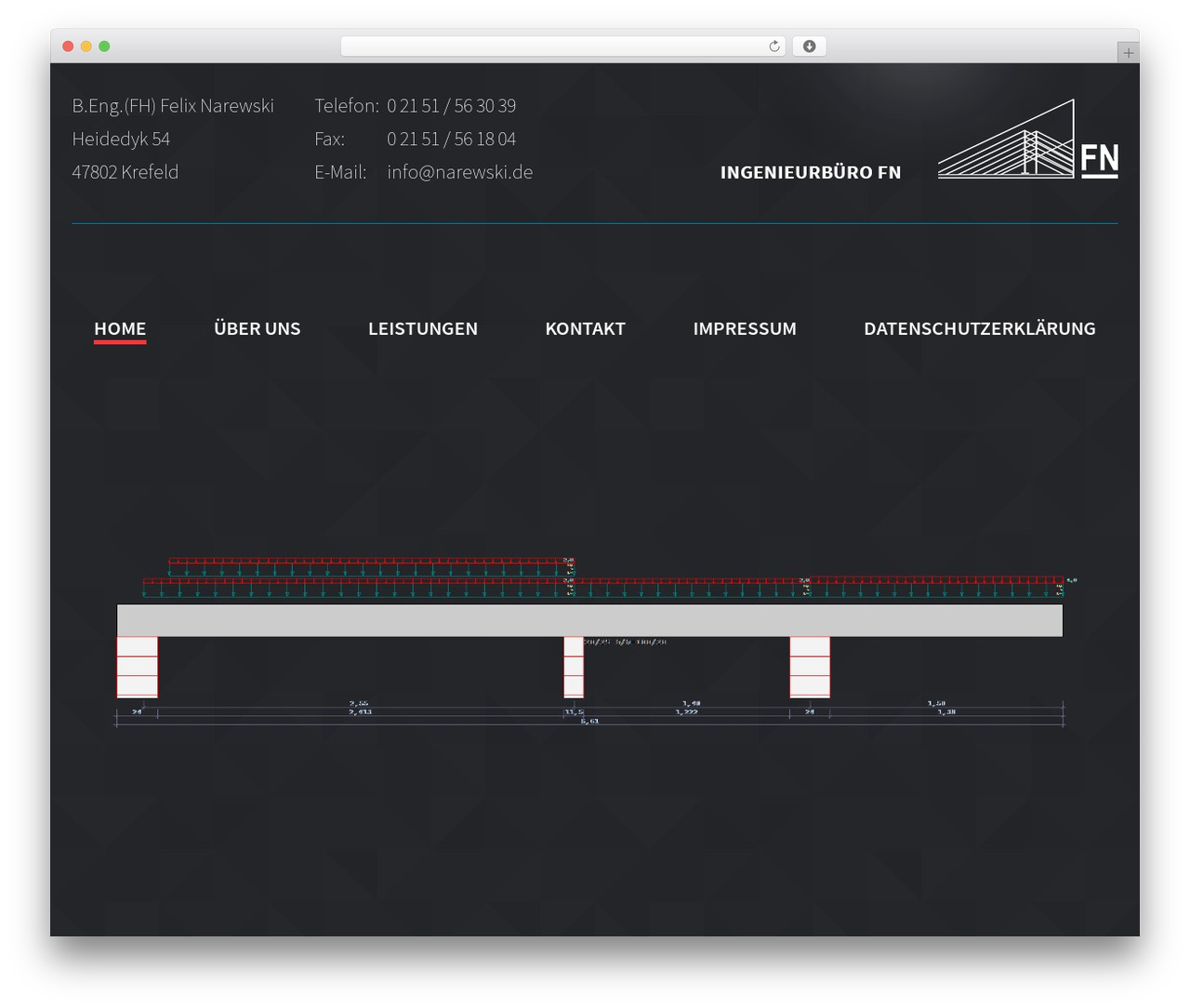Open a new browser tab with plus
The height and width of the screenshot is (1008, 1190).
pos(1128,53)
